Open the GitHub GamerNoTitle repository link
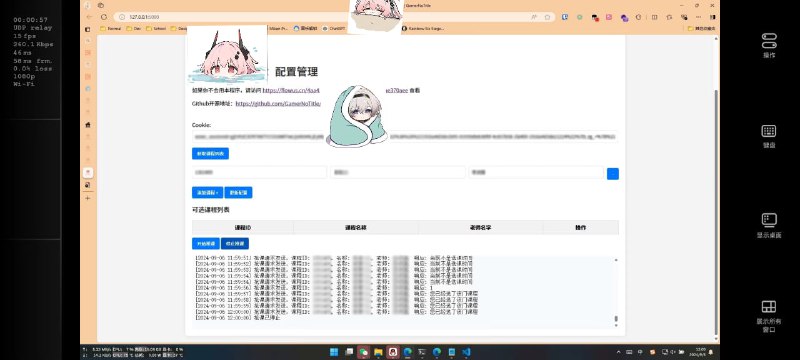Image resolution: width=800 pixels, height=360 pixels. (278, 104)
